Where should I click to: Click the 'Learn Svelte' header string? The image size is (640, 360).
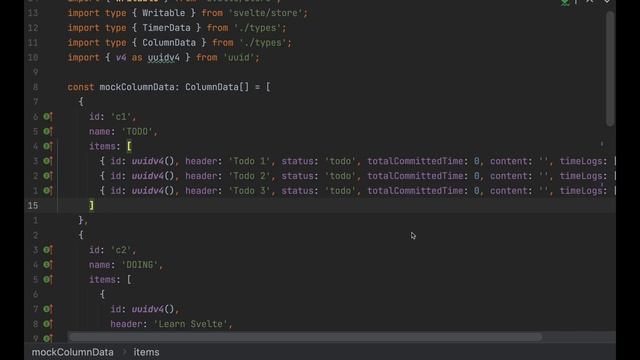pyautogui.click(x=190, y=324)
